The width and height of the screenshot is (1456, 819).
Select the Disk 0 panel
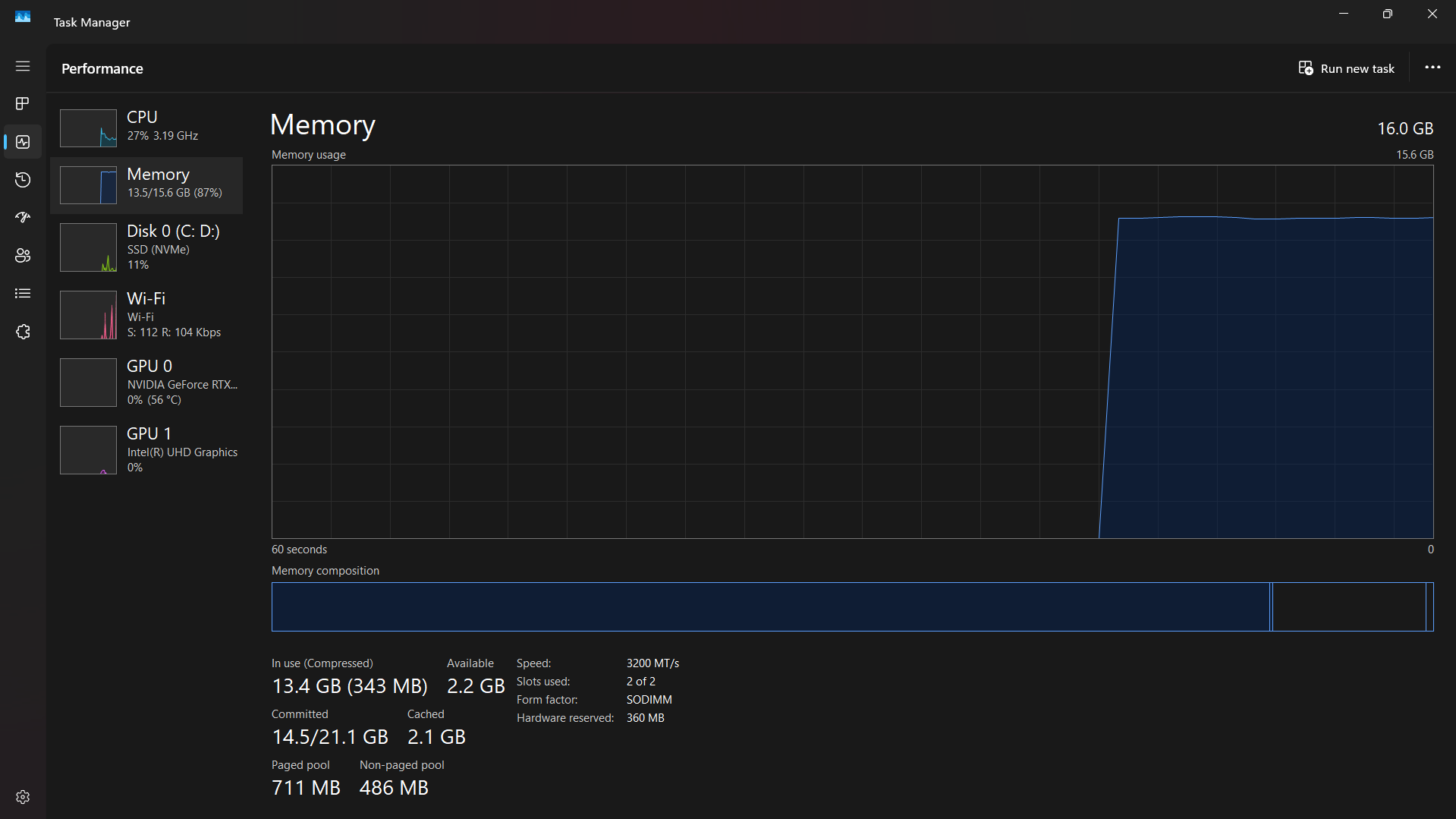[148, 247]
